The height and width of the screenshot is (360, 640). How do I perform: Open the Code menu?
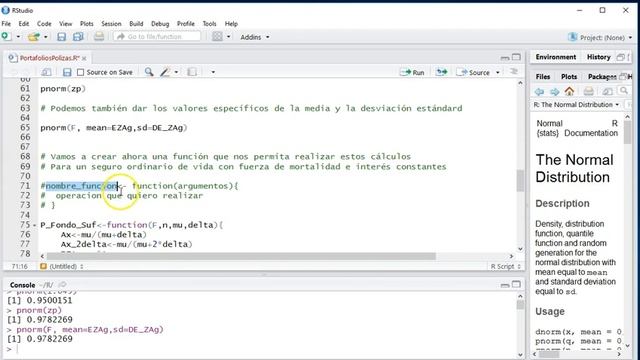tap(44, 24)
